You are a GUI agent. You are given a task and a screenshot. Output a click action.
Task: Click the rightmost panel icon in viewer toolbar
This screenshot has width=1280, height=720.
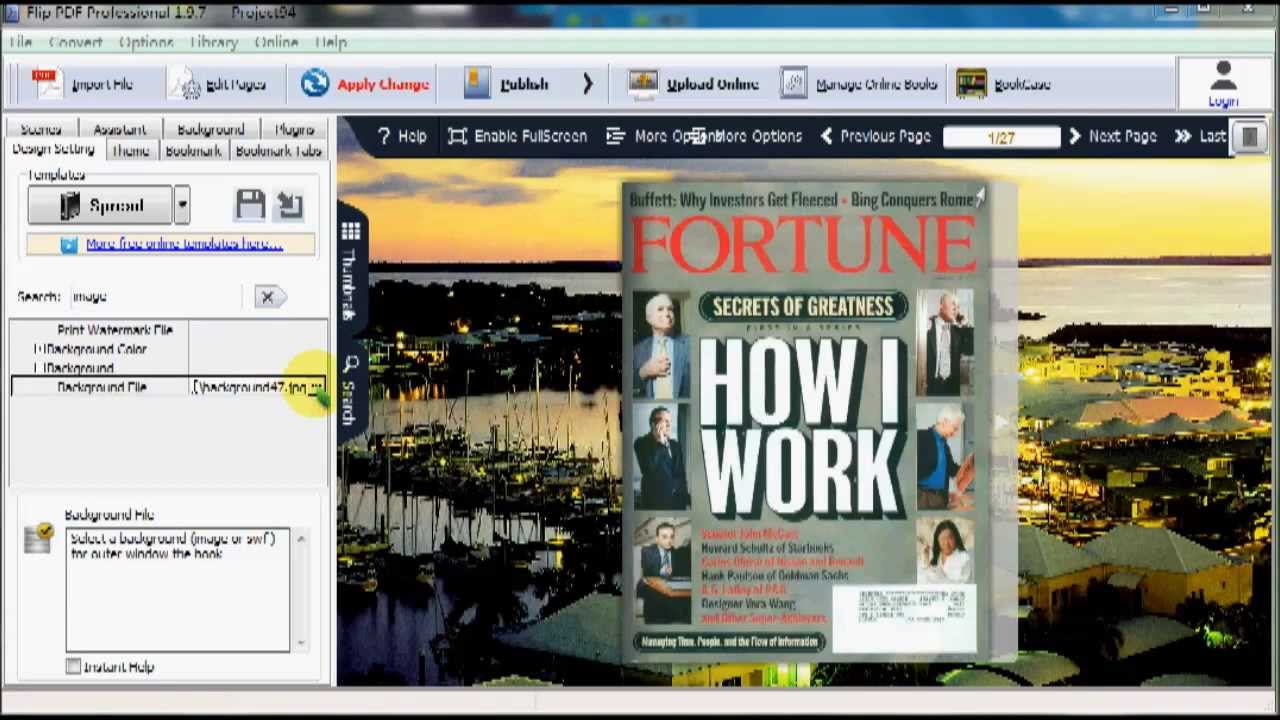click(1250, 137)
